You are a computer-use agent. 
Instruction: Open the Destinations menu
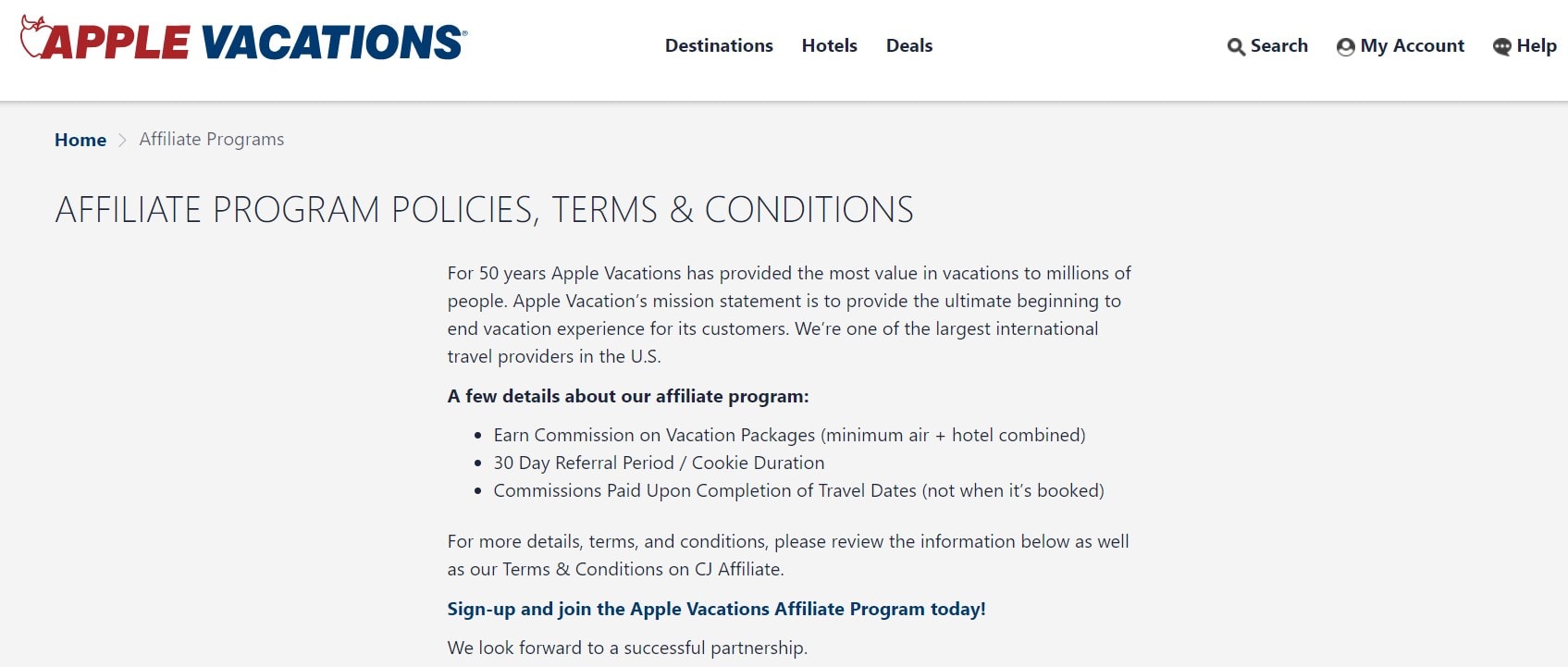pos(719,45)
